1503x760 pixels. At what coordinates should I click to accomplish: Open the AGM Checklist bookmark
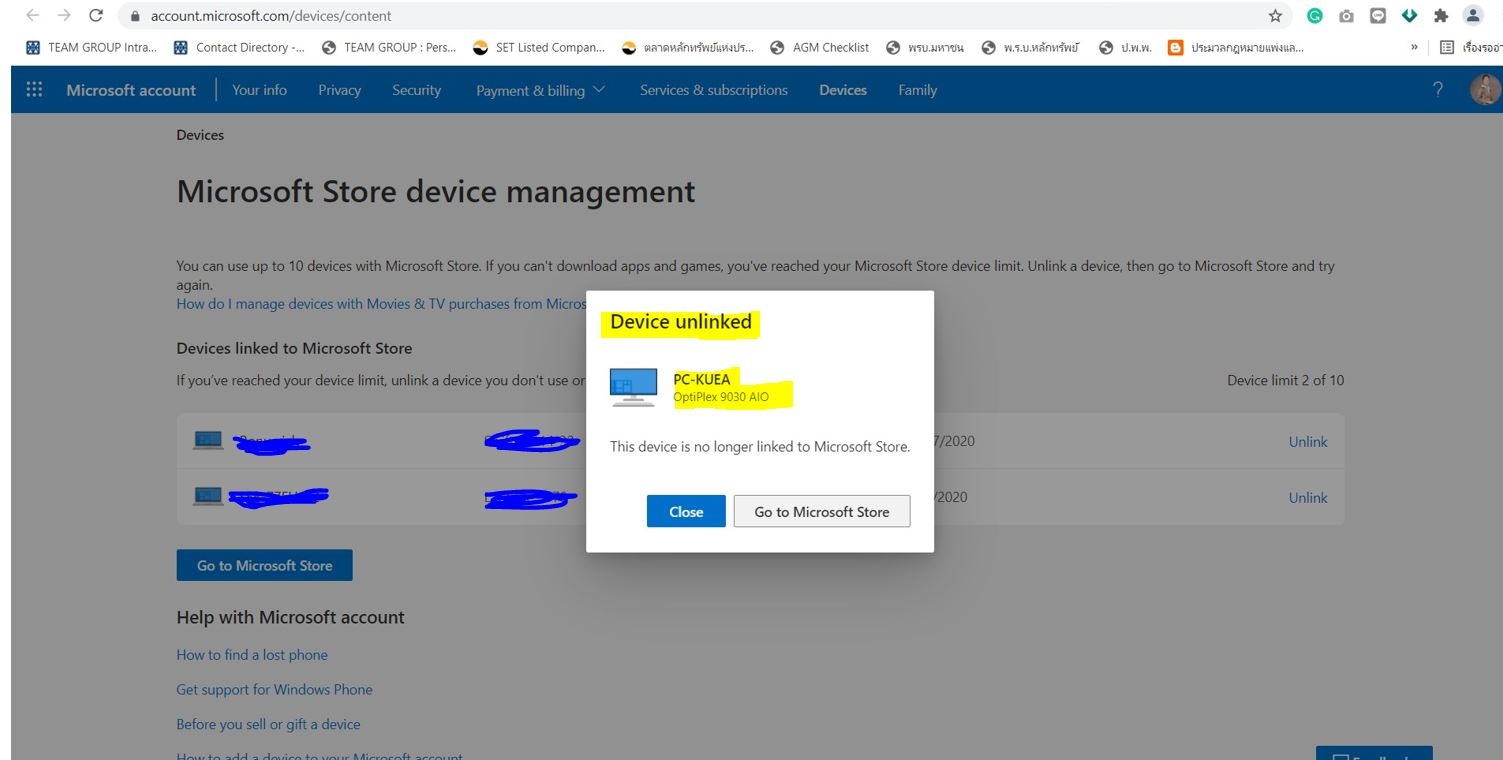(x=819, y=47)
